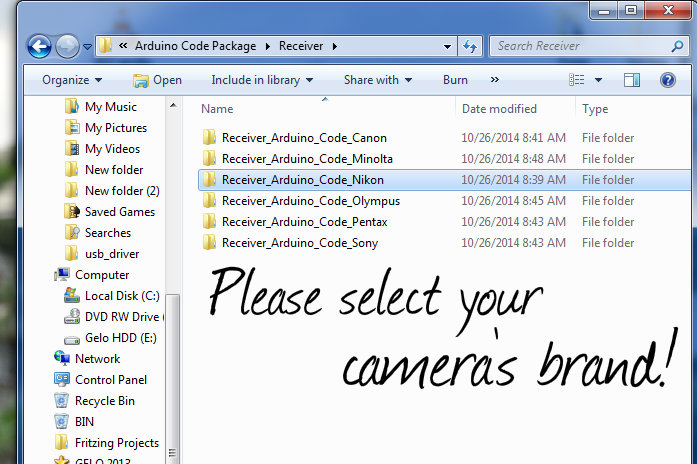The width and height of the screenshot is (697, 464).
Task: Open the BIN item in the sidebar
Action: [84, 422]
